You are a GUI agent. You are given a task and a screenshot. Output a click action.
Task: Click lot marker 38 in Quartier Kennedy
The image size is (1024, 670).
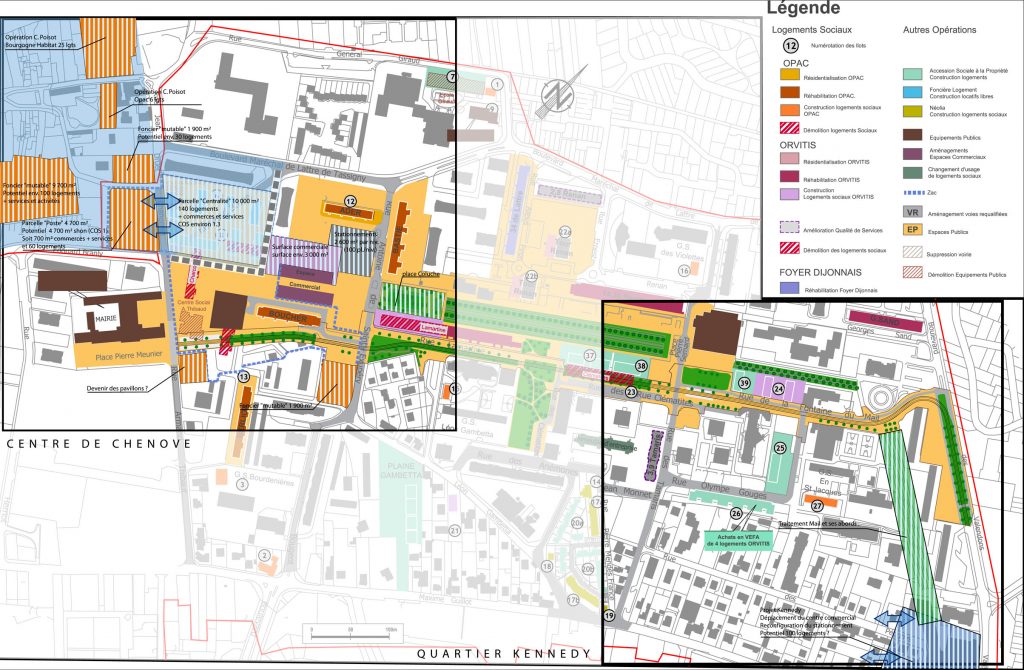pos(641,366)
